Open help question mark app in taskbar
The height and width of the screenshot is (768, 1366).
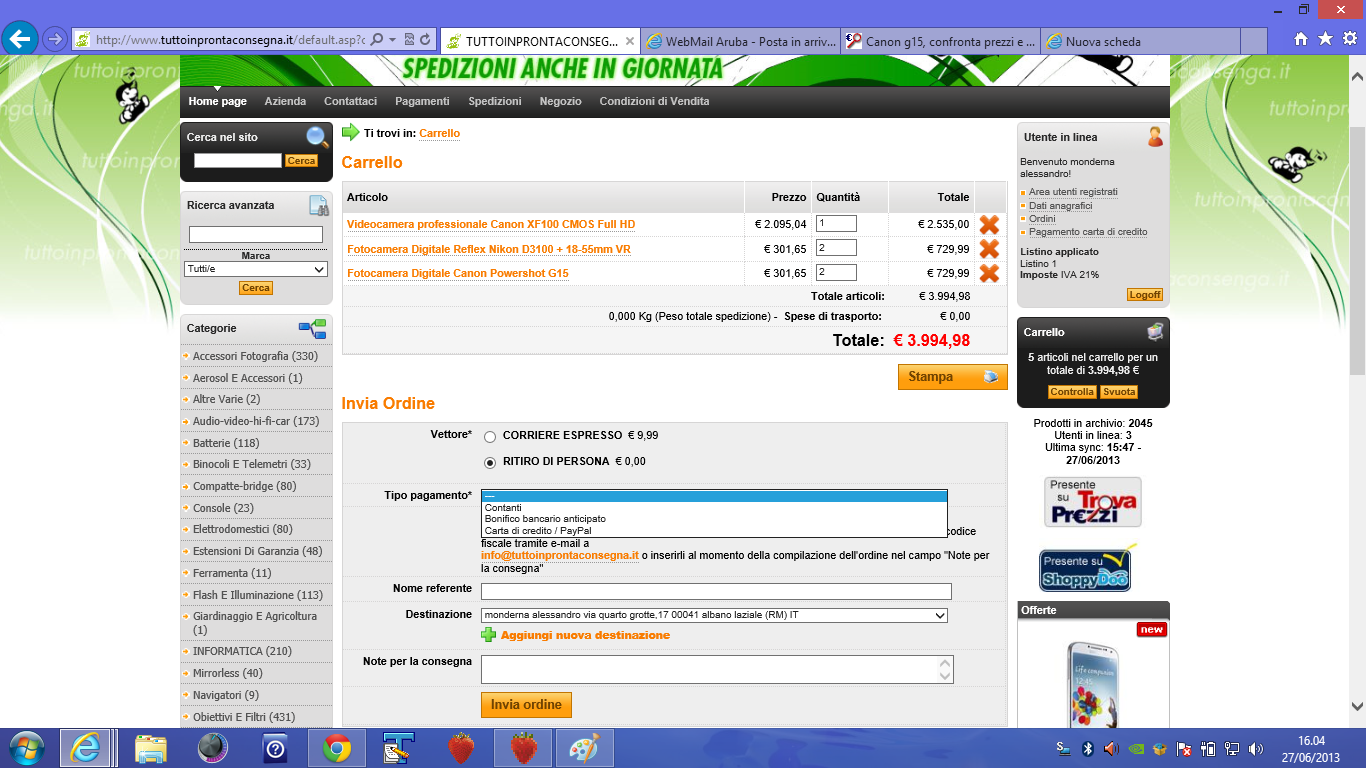point(275,748)
